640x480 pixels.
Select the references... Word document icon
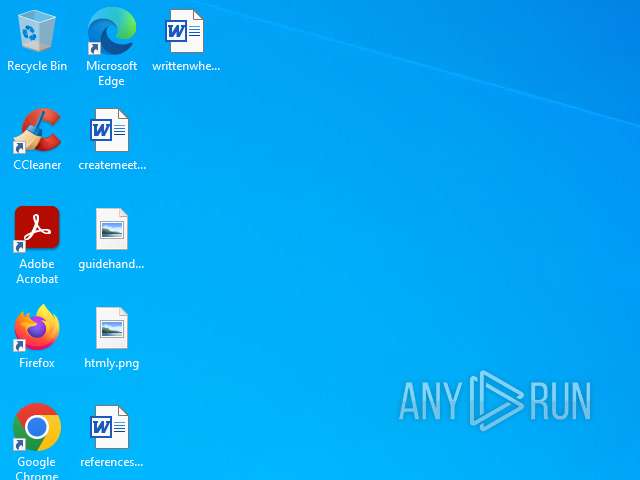(109, 427)
